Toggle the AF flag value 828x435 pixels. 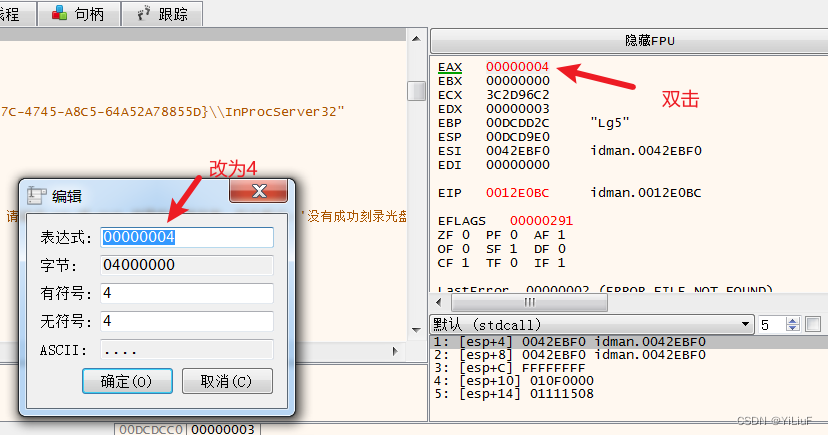[x=561, y=235]
